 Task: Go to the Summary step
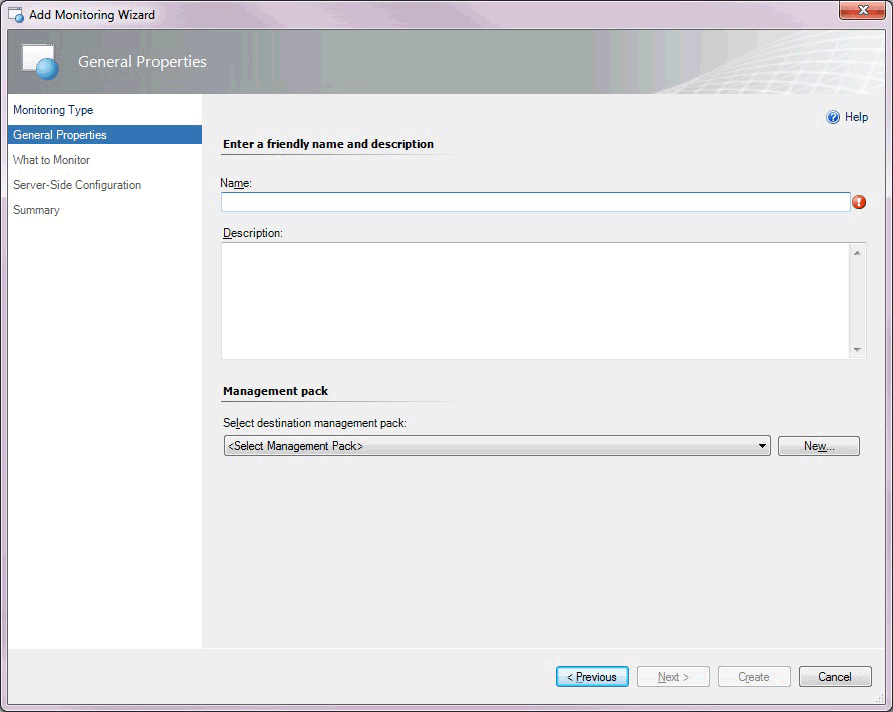tap(36, 210)
